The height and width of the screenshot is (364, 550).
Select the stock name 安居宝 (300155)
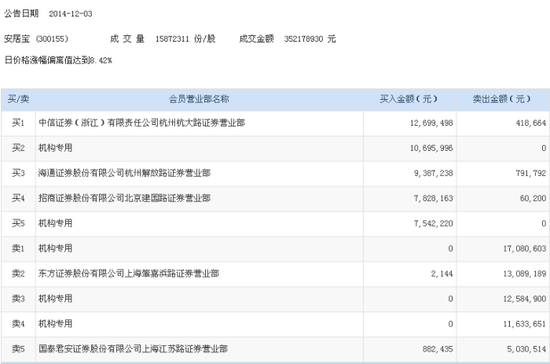(36, 39)
